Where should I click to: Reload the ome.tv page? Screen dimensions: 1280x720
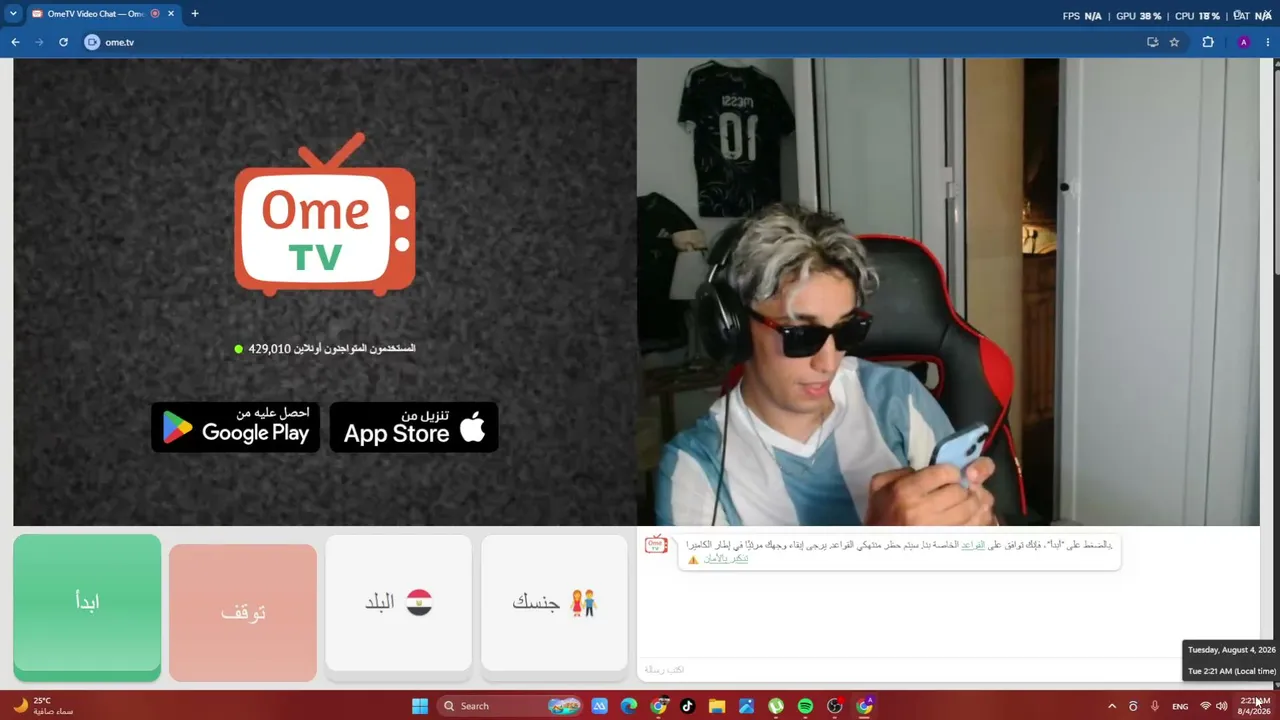[x=63, y=42]
